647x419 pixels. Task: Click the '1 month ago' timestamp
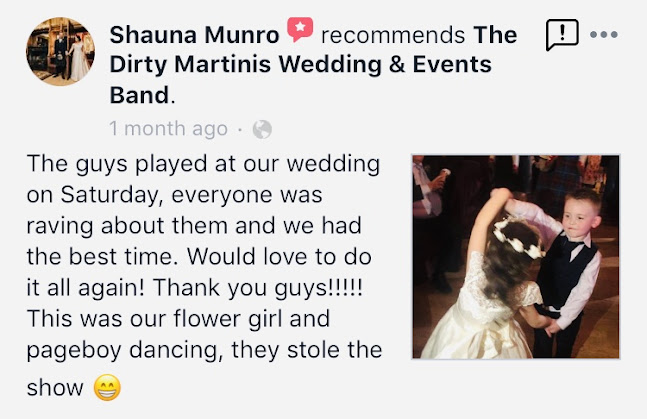(168, 128)
